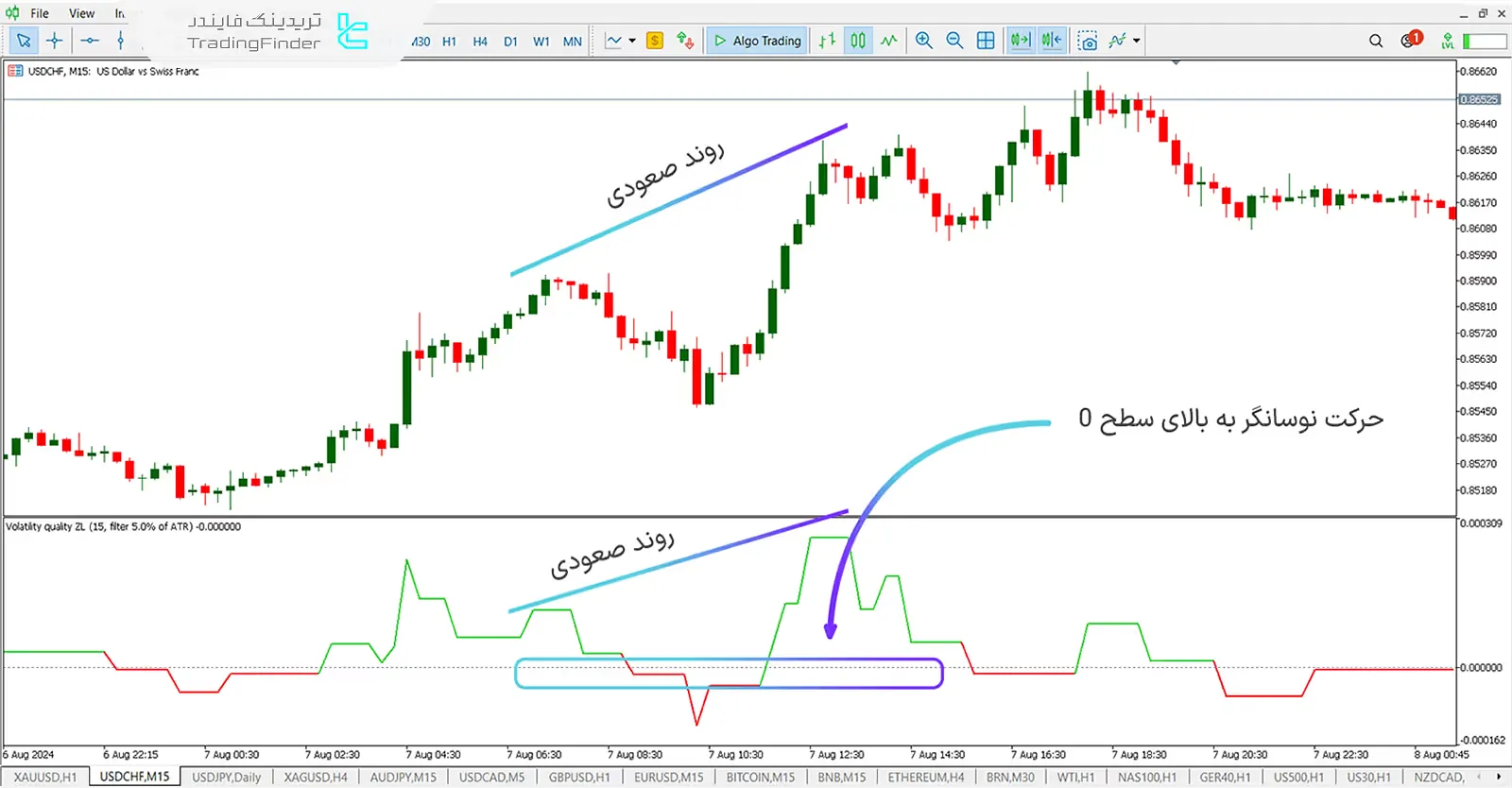Image resolution: width=1512 pixels, height=788 pixels.
Task: Select the D1 timeframe
Action: 510,42
